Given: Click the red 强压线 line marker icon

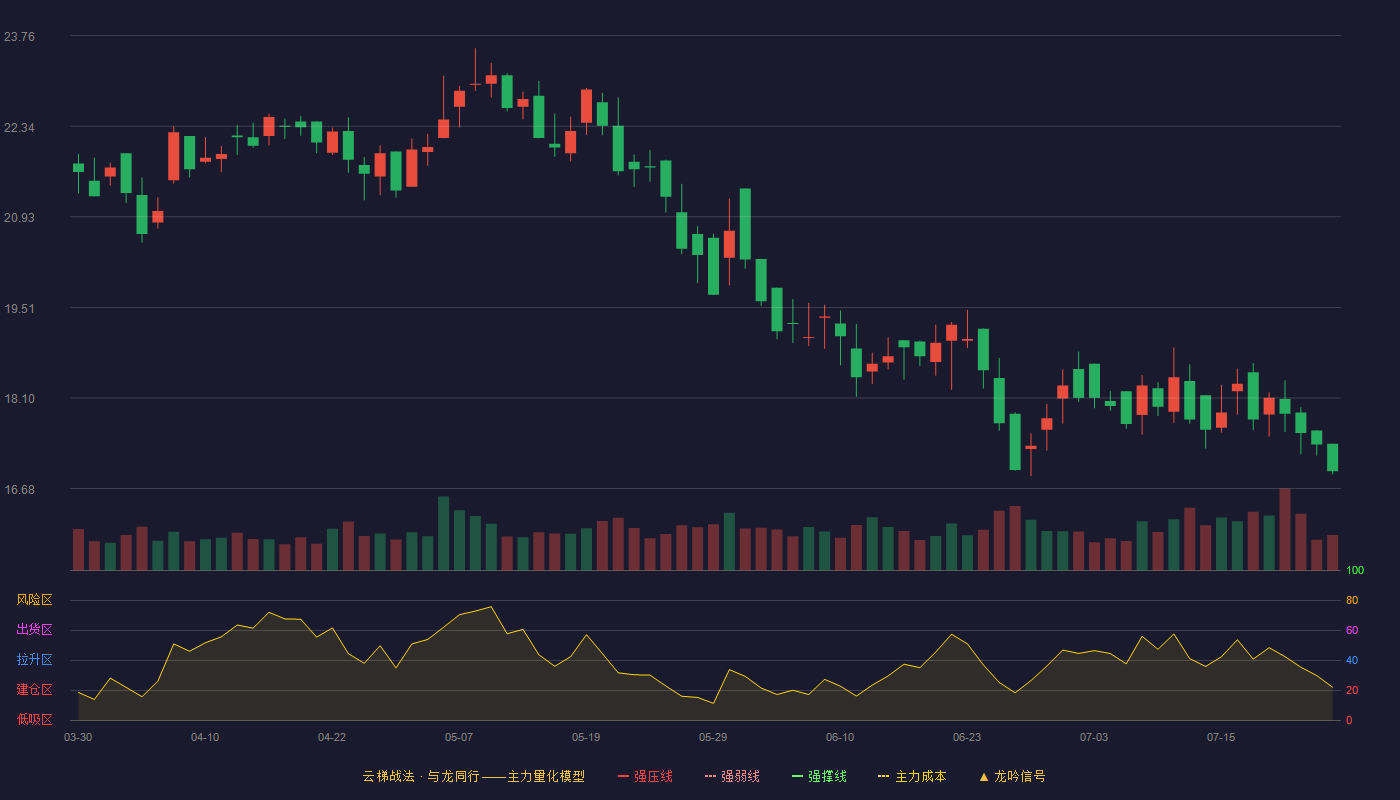Looking at the screenshot, I should [x=623, y=776].
